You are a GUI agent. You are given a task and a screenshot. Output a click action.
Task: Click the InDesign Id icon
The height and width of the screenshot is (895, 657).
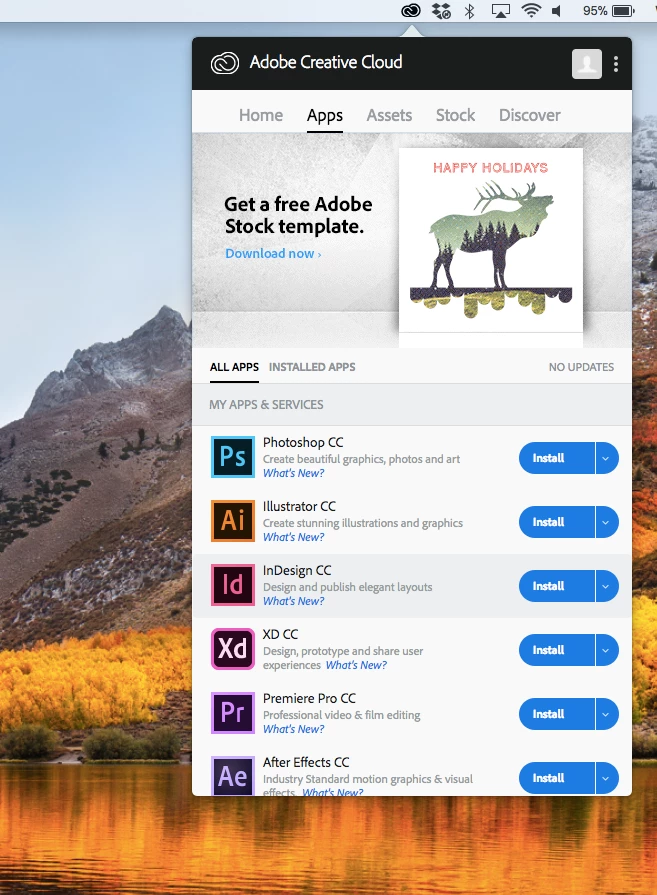pyautogui.click(x=233, y=584)
